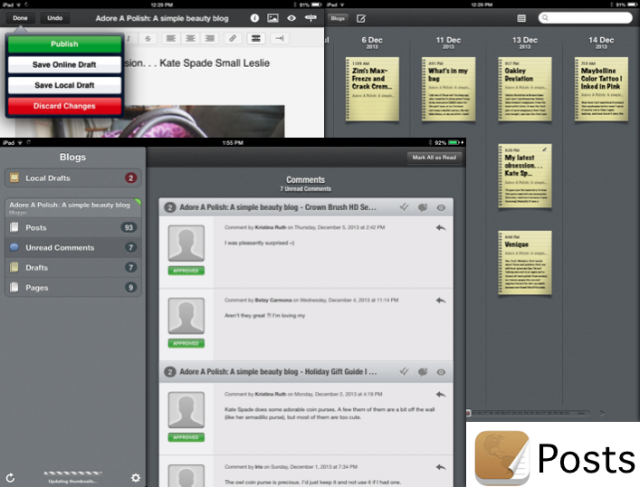Choose Save Local Draft
Viewport: 640px width, 488px height.
(x=64, y=85)
